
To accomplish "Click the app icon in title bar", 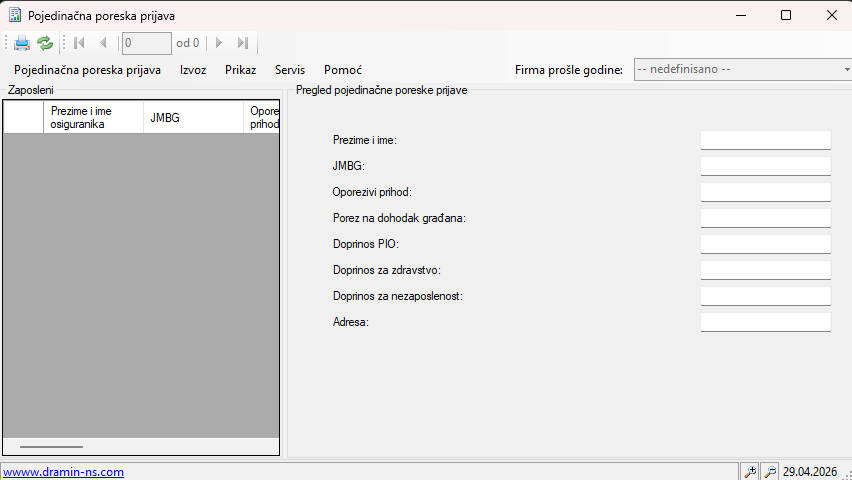I will [x=15, y=15].
